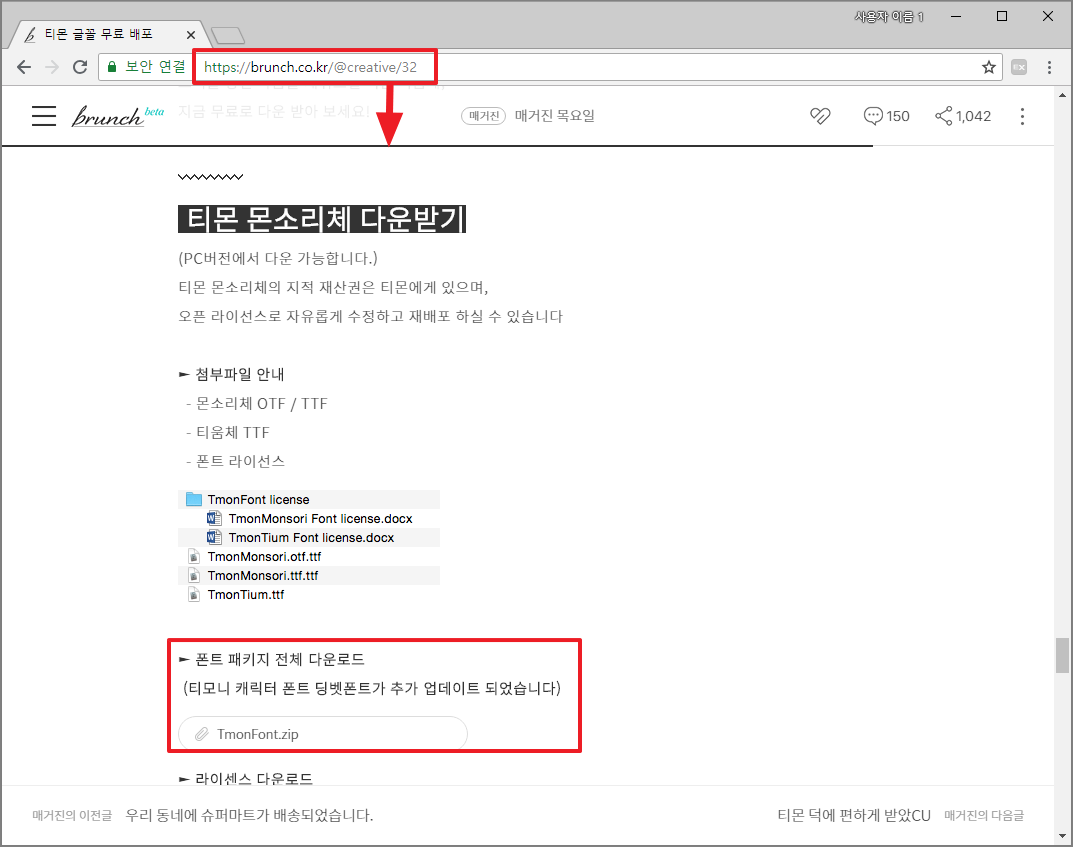Viewport: 1073px width, 847px height.
Task: Click the Word icon beside TmonTium Font license.docx
Action: pos(214,537)
